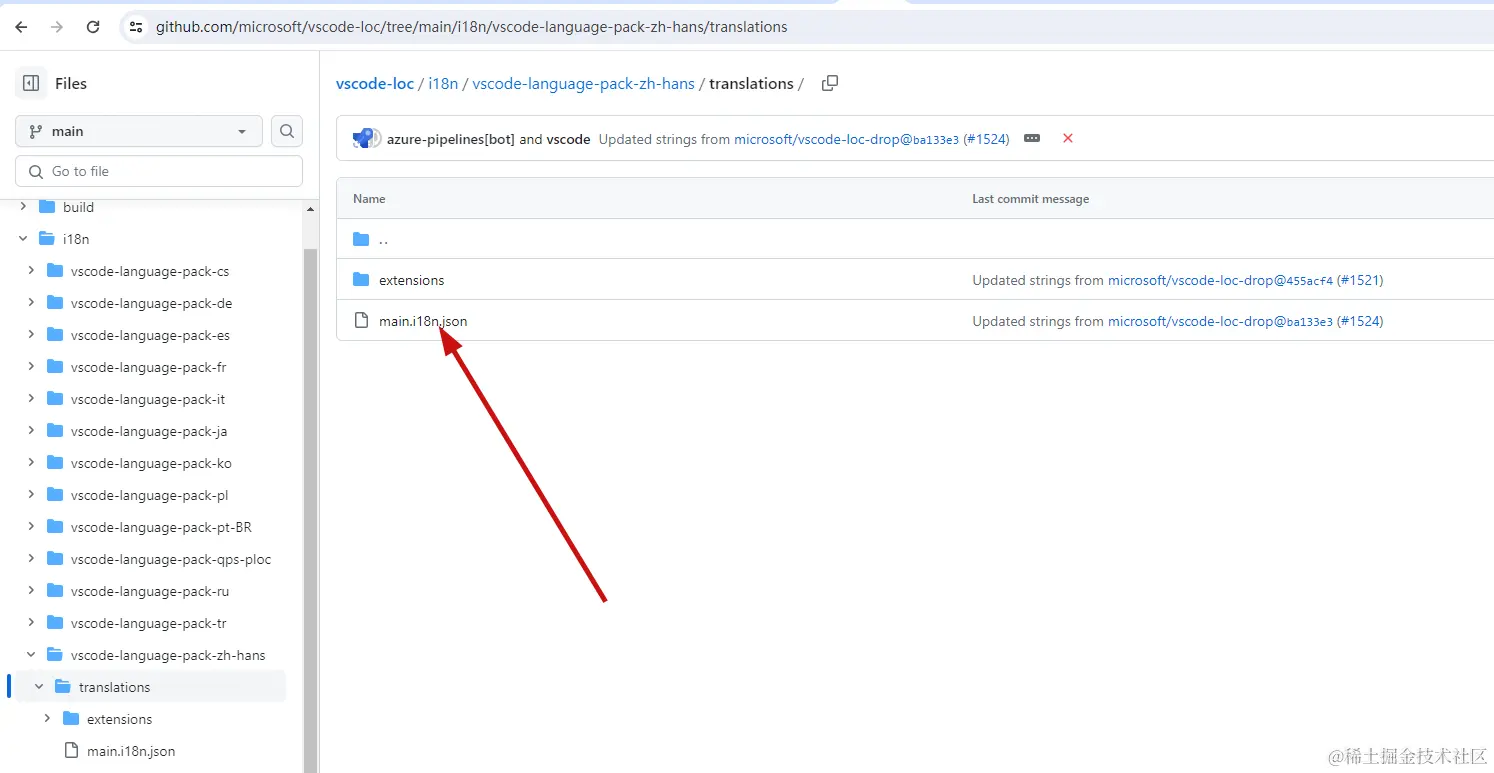Open vscode-language-pack-pl in file tree
Viewport: 1494px width, 773px height.
pos(150,495)
